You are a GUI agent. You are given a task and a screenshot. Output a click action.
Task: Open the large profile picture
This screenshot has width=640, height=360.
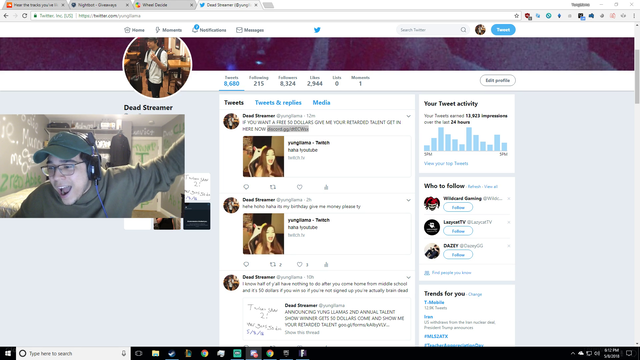(x=157, y=65)
